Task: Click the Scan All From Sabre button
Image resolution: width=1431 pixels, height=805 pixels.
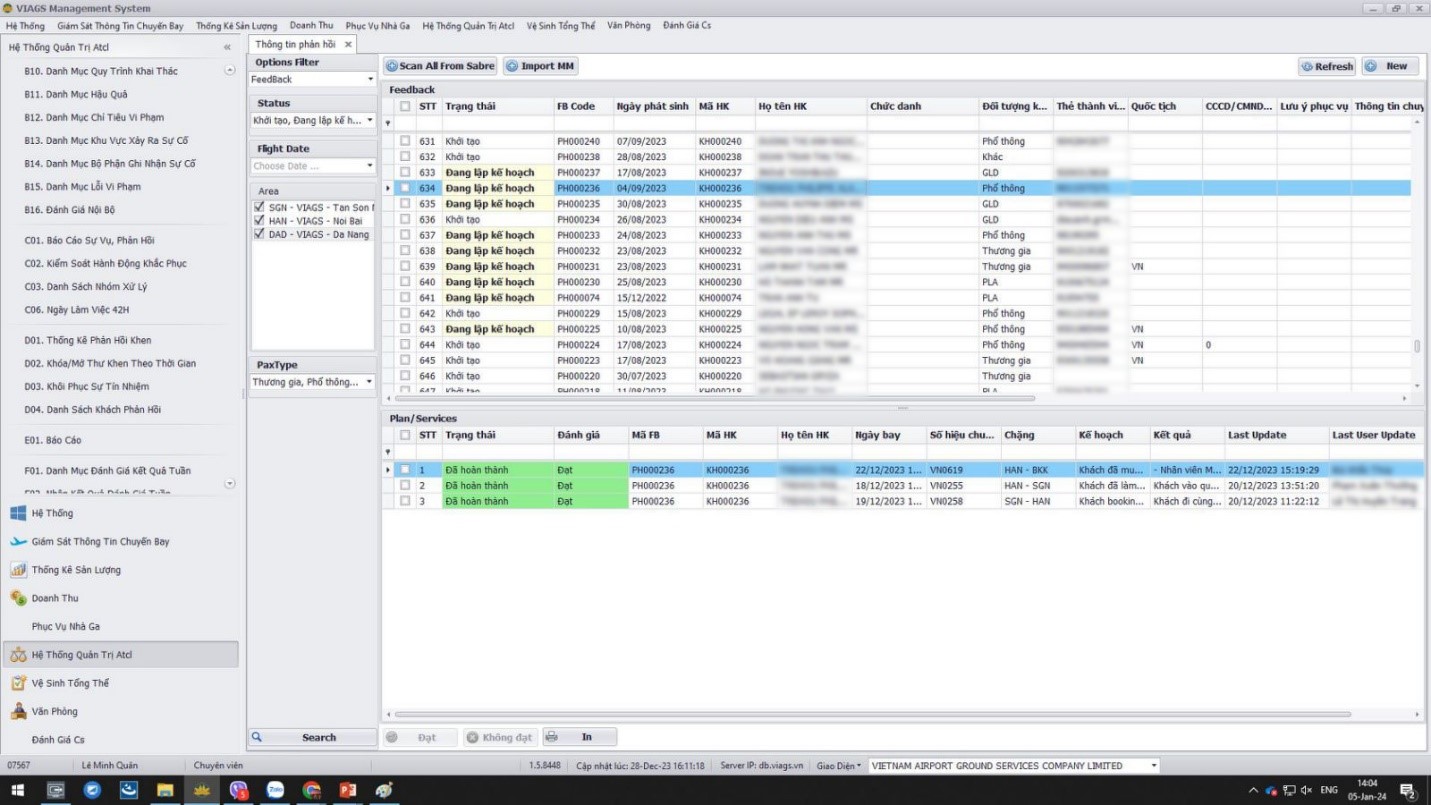Action: (440, 66)
